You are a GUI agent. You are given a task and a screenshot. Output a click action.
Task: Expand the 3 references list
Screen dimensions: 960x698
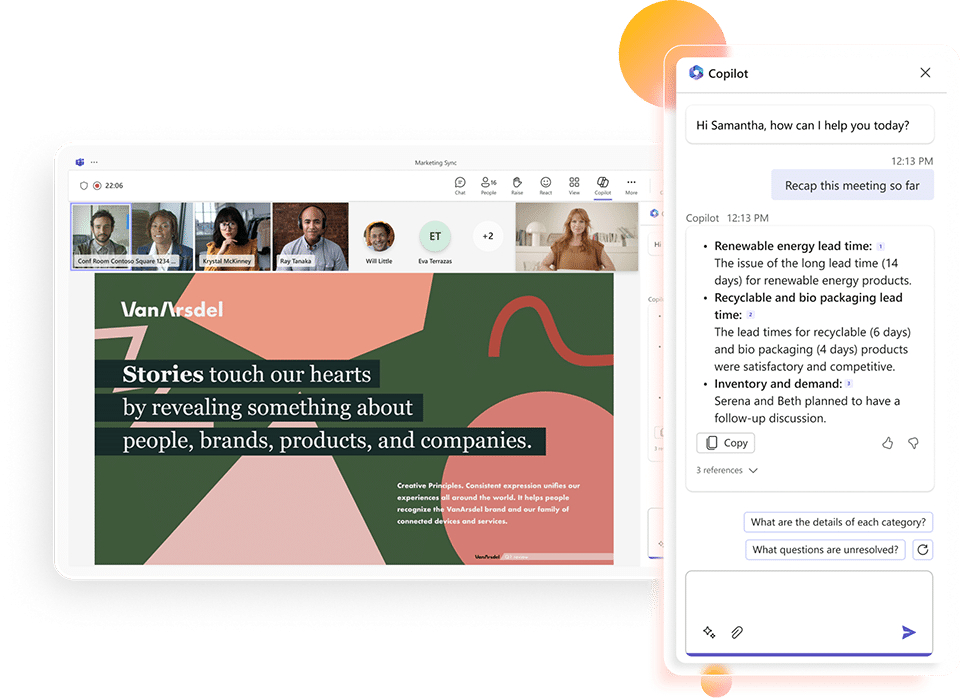[x=726, y=469]
